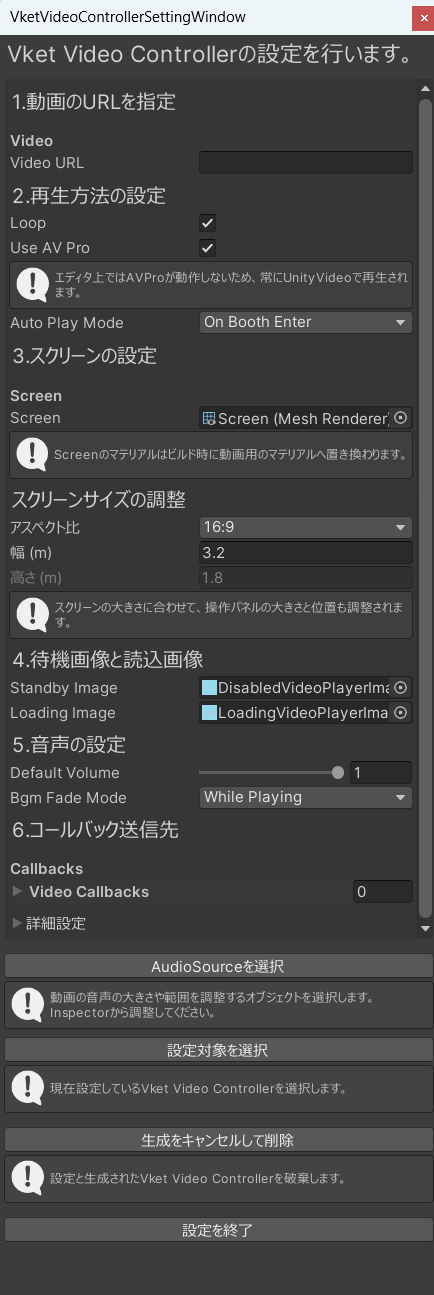Viewport: 434px width, 1295px height.
Task: Click the 'Default Volume' label
Action: coord(65,773)
